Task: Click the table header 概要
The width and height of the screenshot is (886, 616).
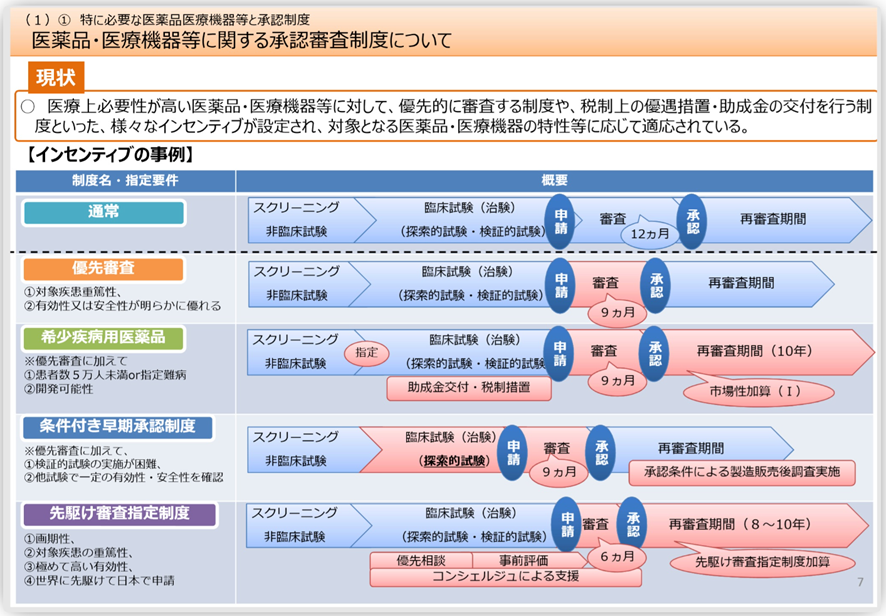Action: pyautogui.click(x=554, y=180)
